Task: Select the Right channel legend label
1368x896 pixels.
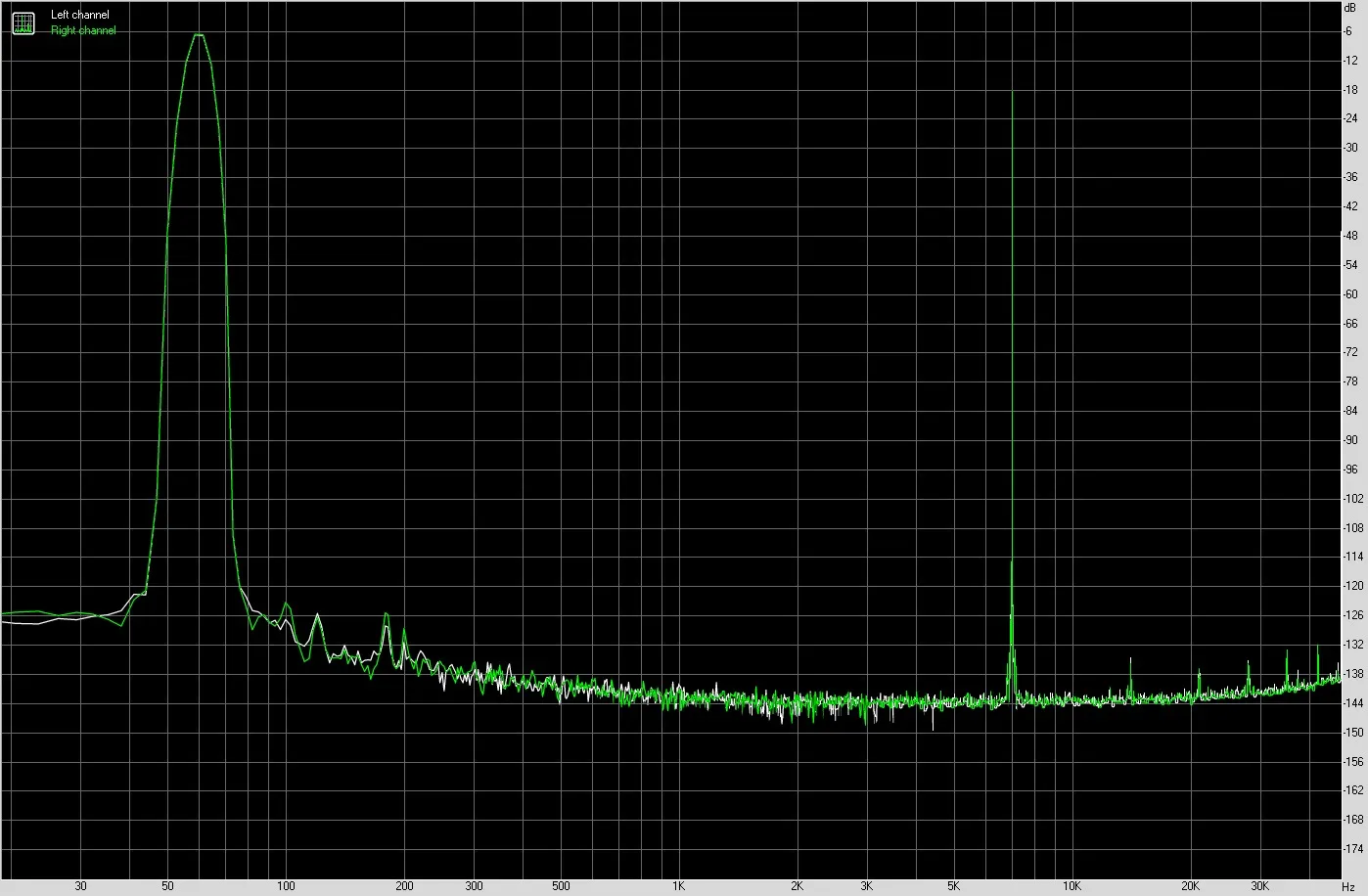Action: 83,30
